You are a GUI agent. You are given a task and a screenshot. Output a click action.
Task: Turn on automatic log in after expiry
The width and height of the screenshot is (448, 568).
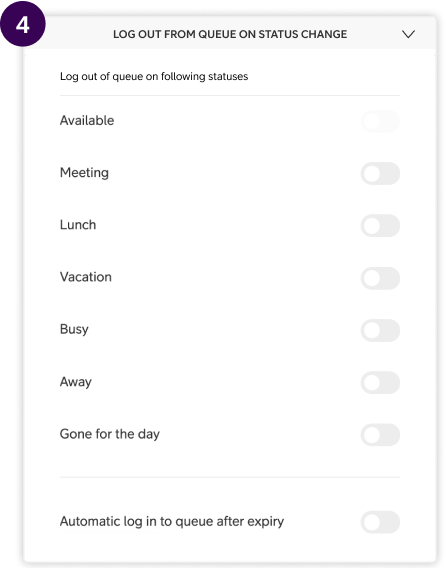[380, 522]
